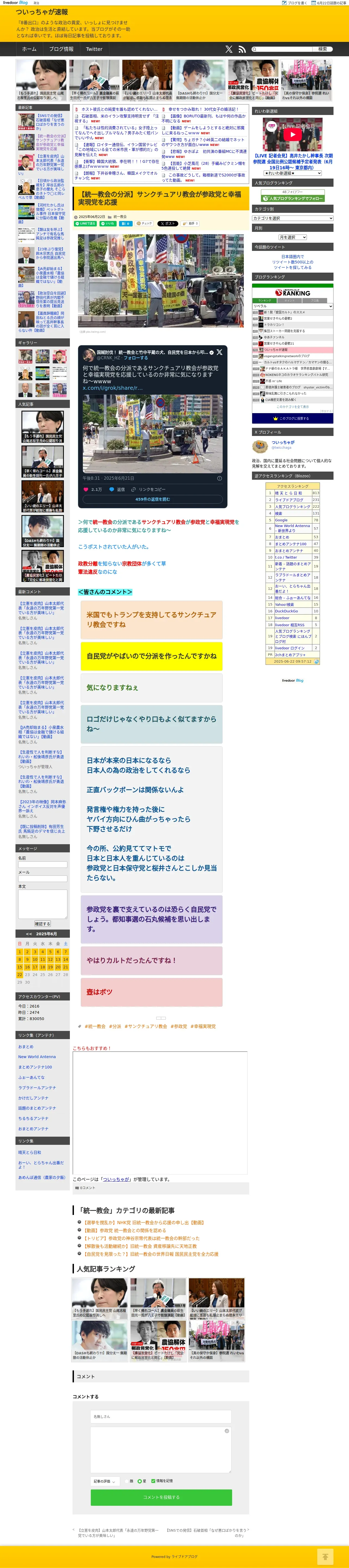
Task: Open the つぃっちゃが速報 blog title
Action: [x=42, y=12]
